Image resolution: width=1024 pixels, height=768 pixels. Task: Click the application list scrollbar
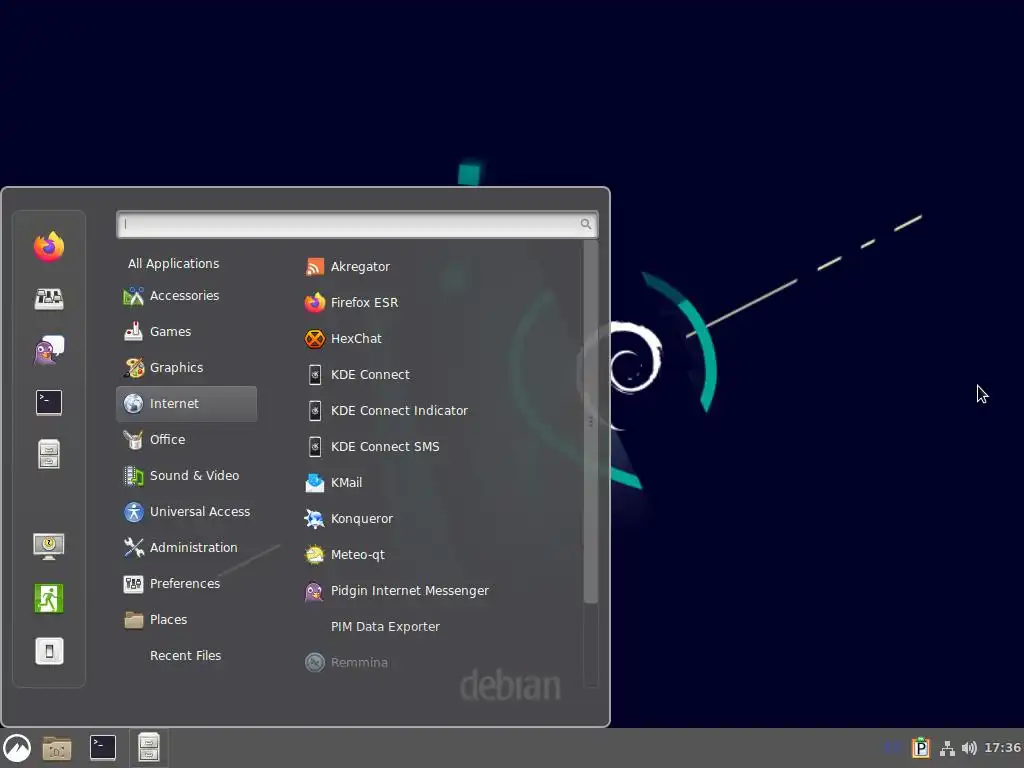(590, 422)
